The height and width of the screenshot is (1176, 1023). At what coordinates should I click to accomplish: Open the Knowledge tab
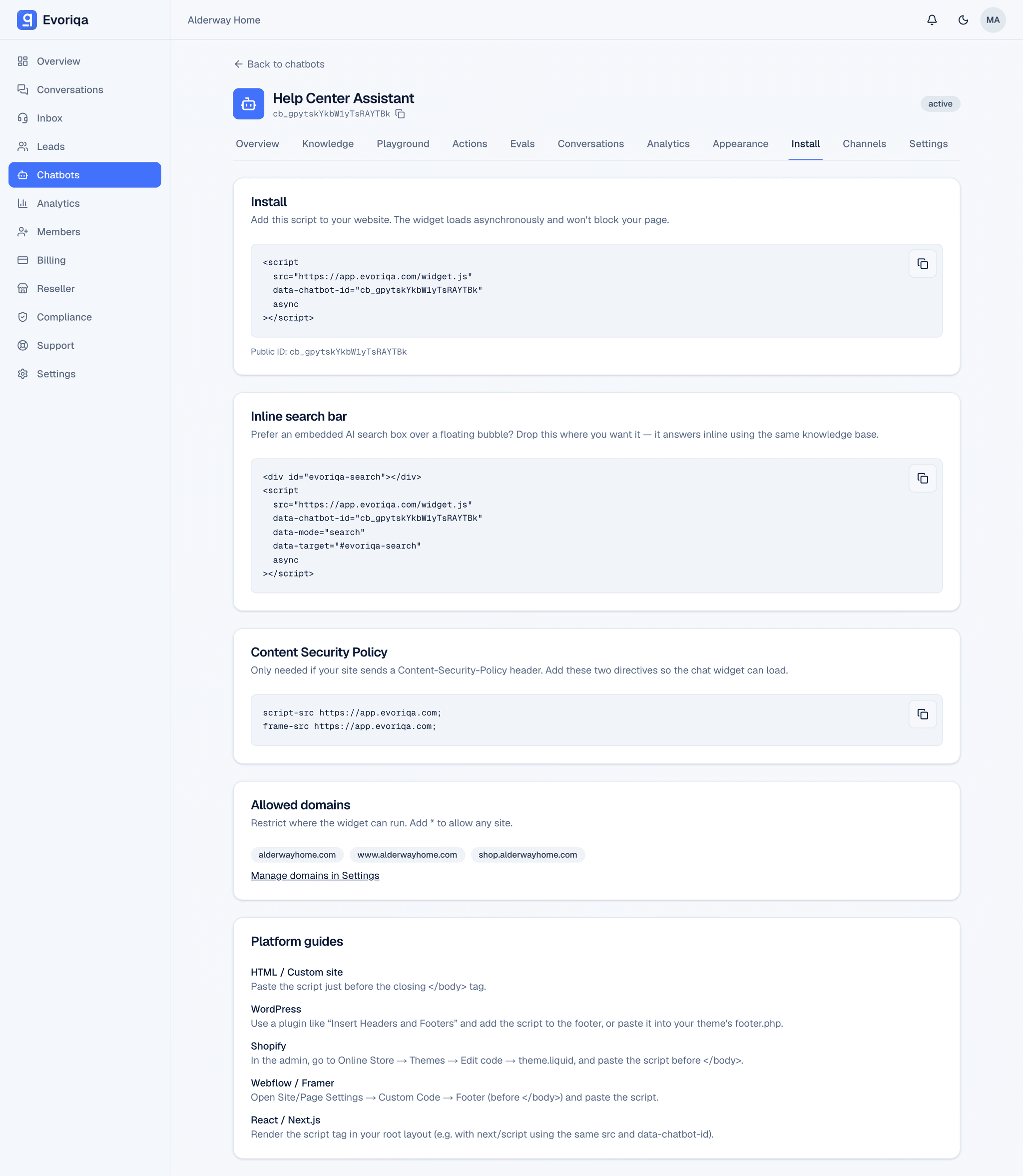[x=328, y=144]
